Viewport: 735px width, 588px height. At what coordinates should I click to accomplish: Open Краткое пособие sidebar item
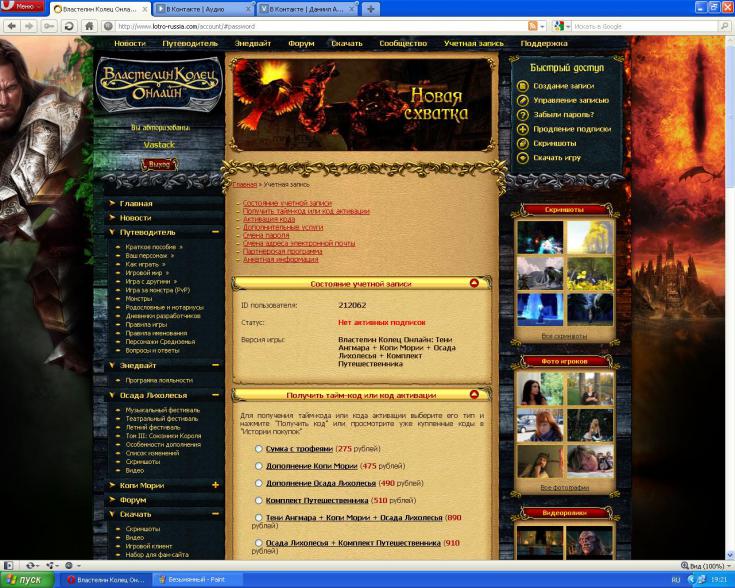point(150,247)
